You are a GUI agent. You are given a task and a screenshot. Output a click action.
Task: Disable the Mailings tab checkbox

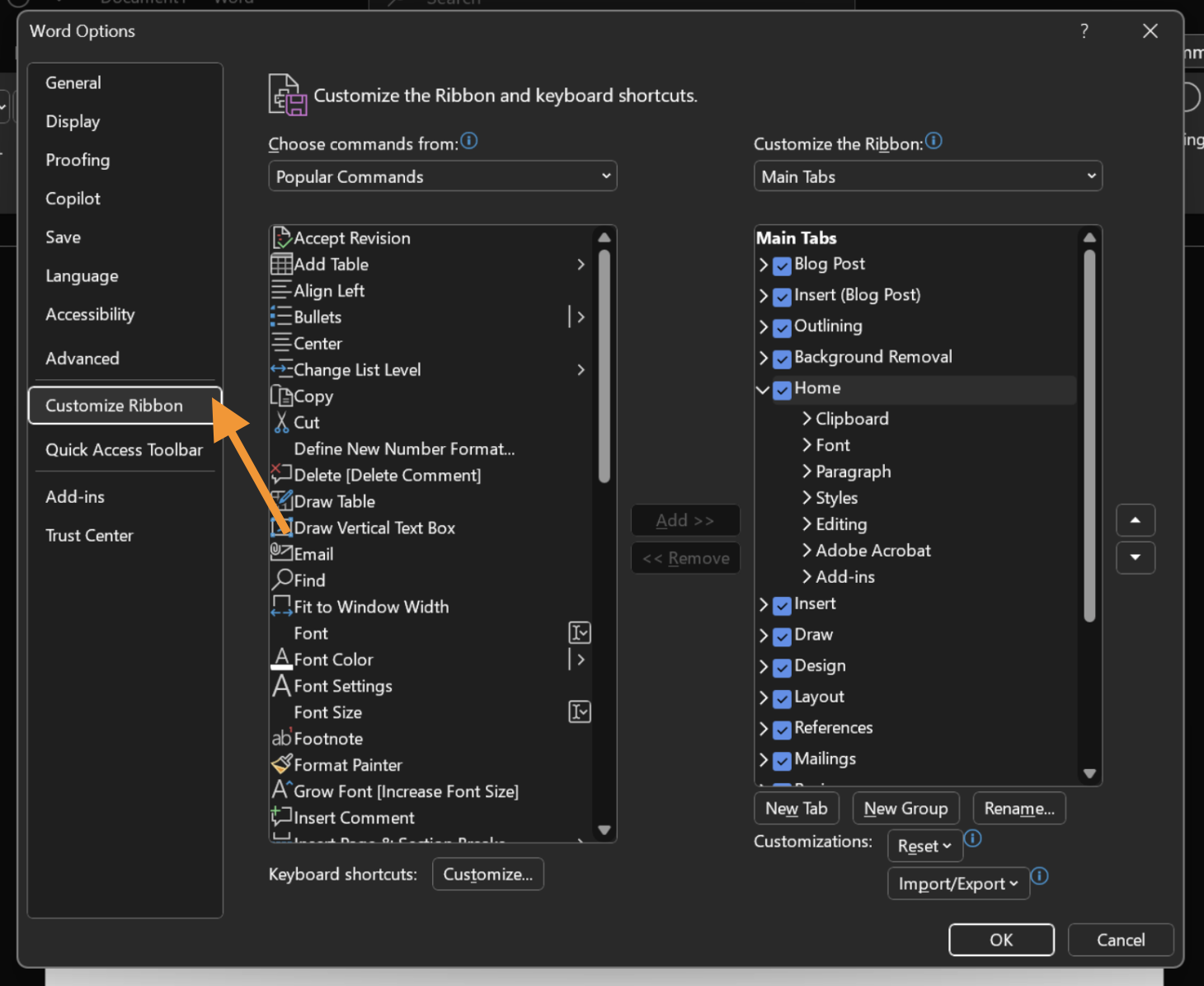(x=782, y=760)
